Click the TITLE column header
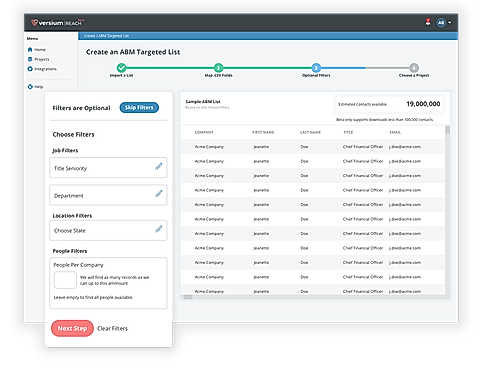Screen dimensions: 482x368 coord(348,132)
